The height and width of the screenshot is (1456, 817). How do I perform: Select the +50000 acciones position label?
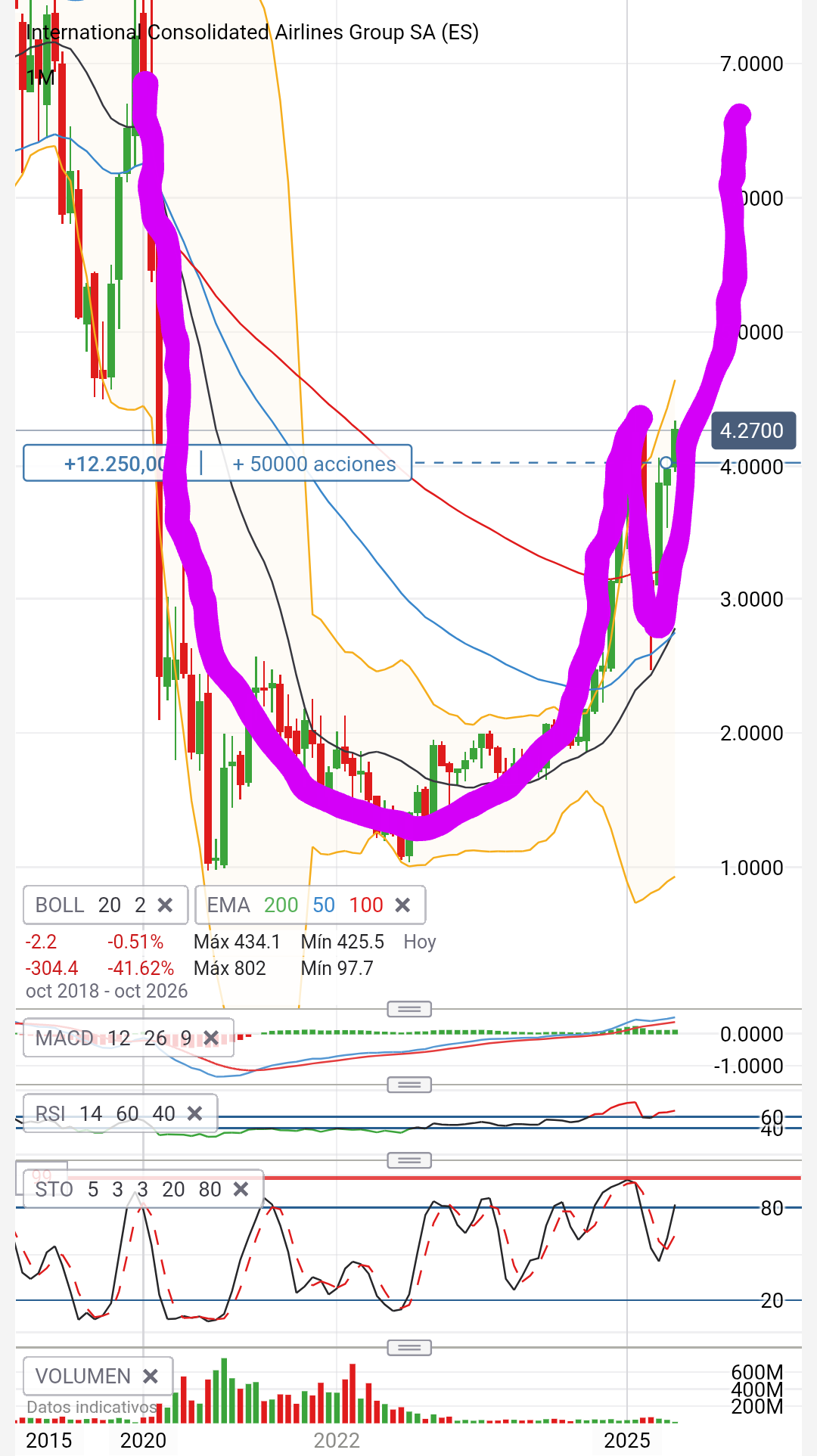coord(314,464)
